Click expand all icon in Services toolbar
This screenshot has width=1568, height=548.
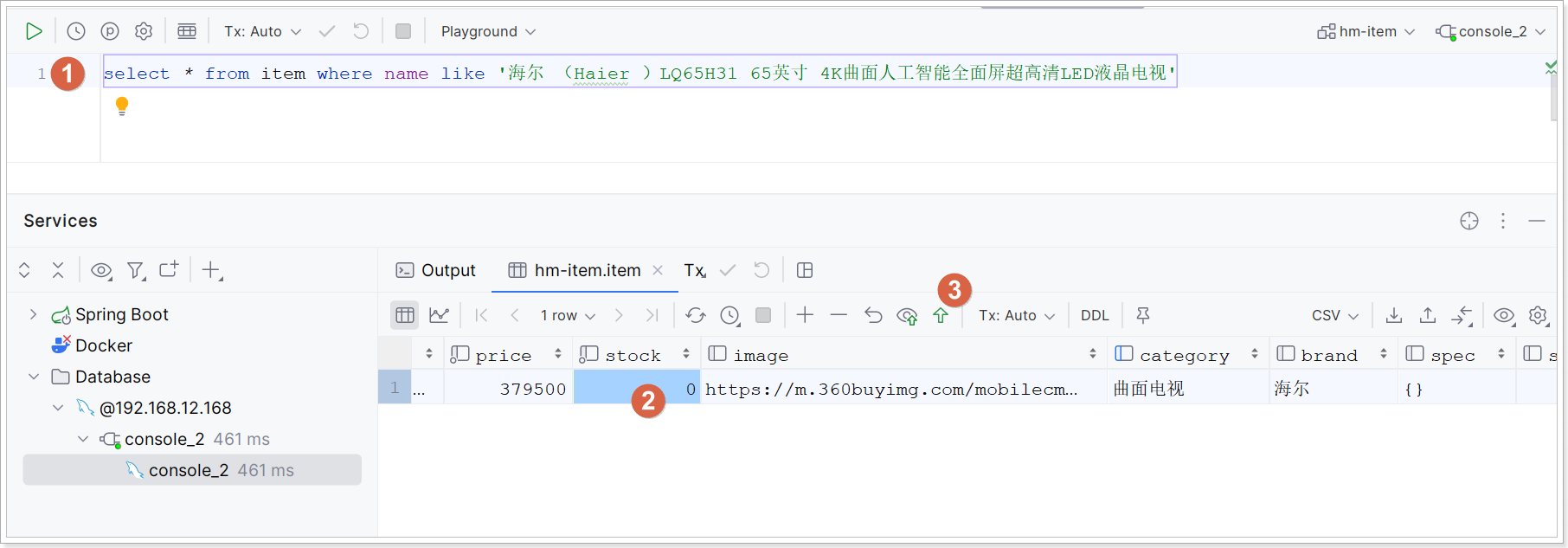point(24,270)
